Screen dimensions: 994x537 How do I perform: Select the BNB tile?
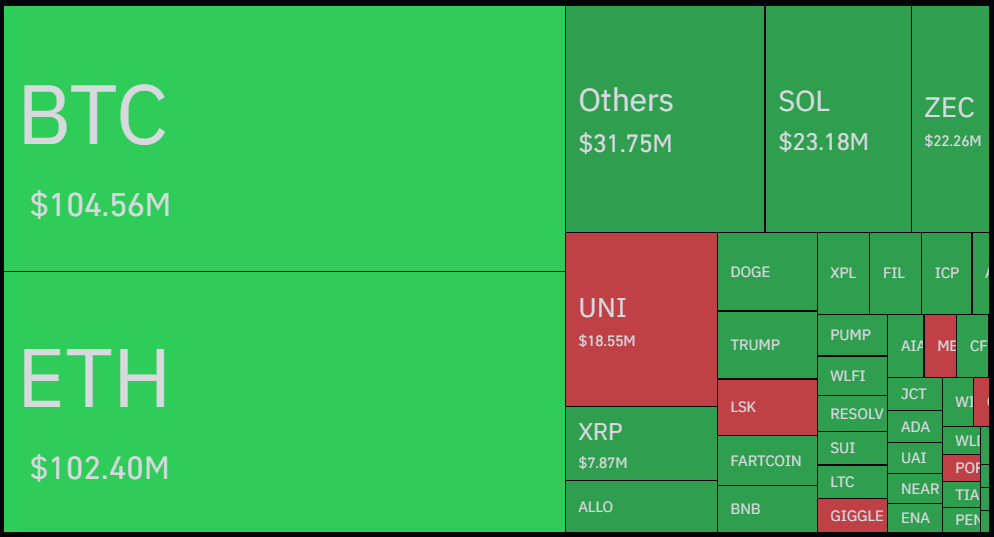767,509
